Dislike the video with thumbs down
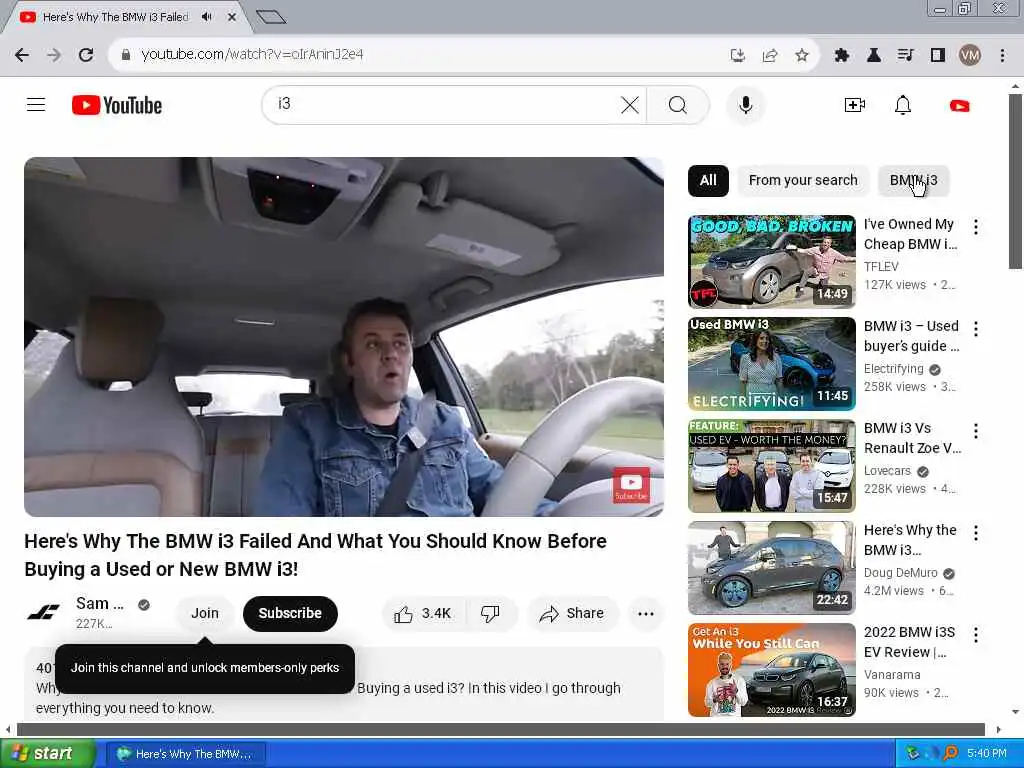Image resolution: width=1024 pixels, height=768 pixels. pos(490,613)
